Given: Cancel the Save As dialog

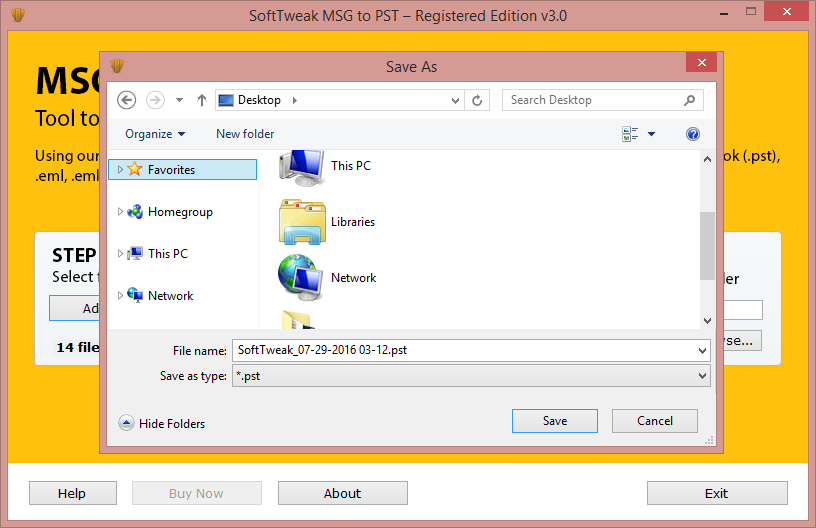Looking at the screenshot, I should 655,421.
